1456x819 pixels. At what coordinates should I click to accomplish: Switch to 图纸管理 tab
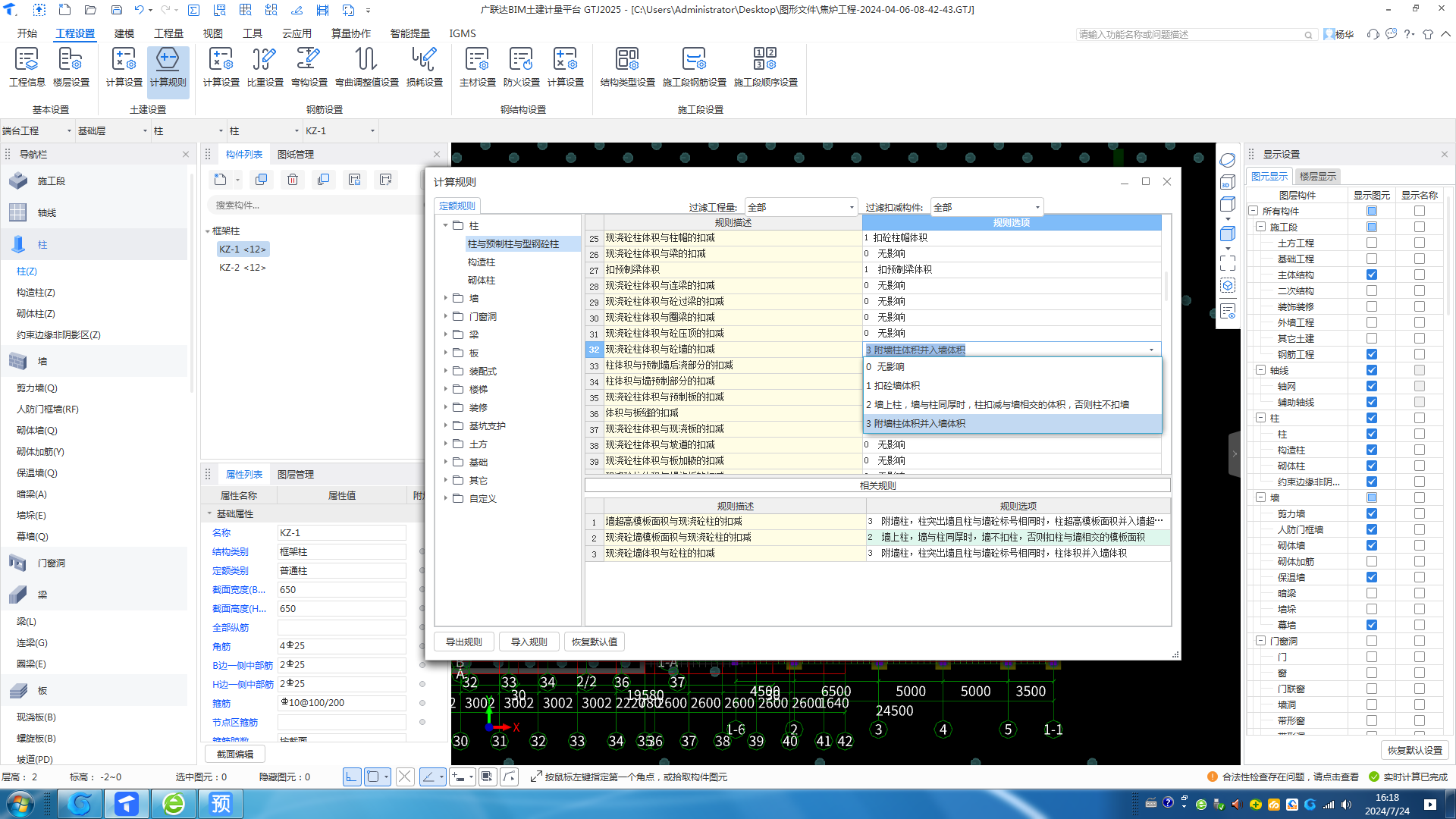coord(296,154)
